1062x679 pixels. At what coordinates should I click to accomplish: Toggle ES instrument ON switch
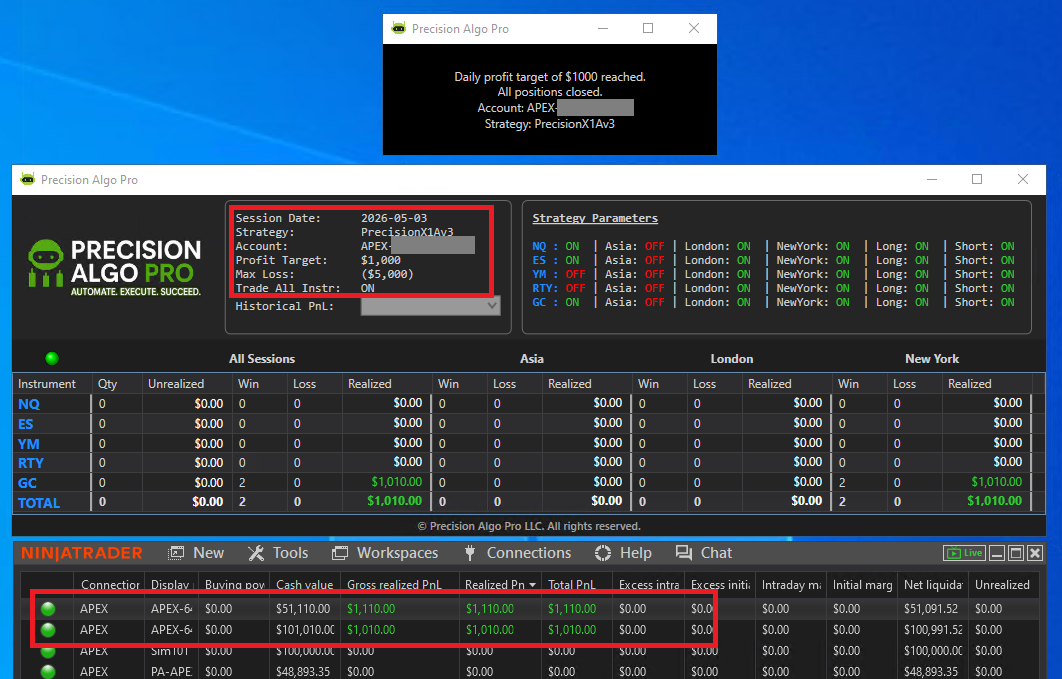(x=572, y=261)
